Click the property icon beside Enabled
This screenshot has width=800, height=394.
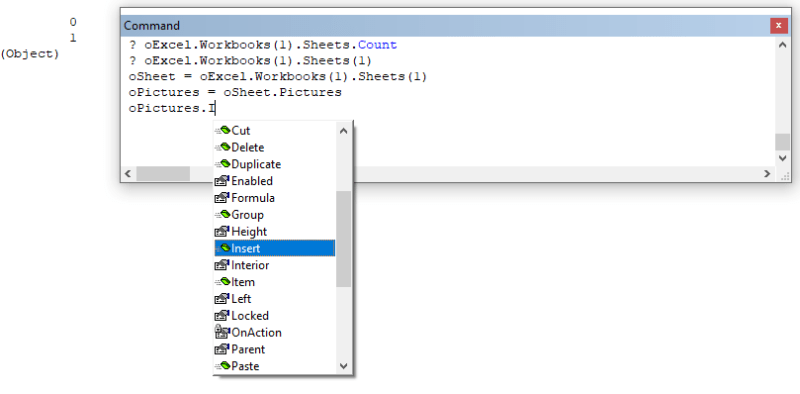point(222,181)
